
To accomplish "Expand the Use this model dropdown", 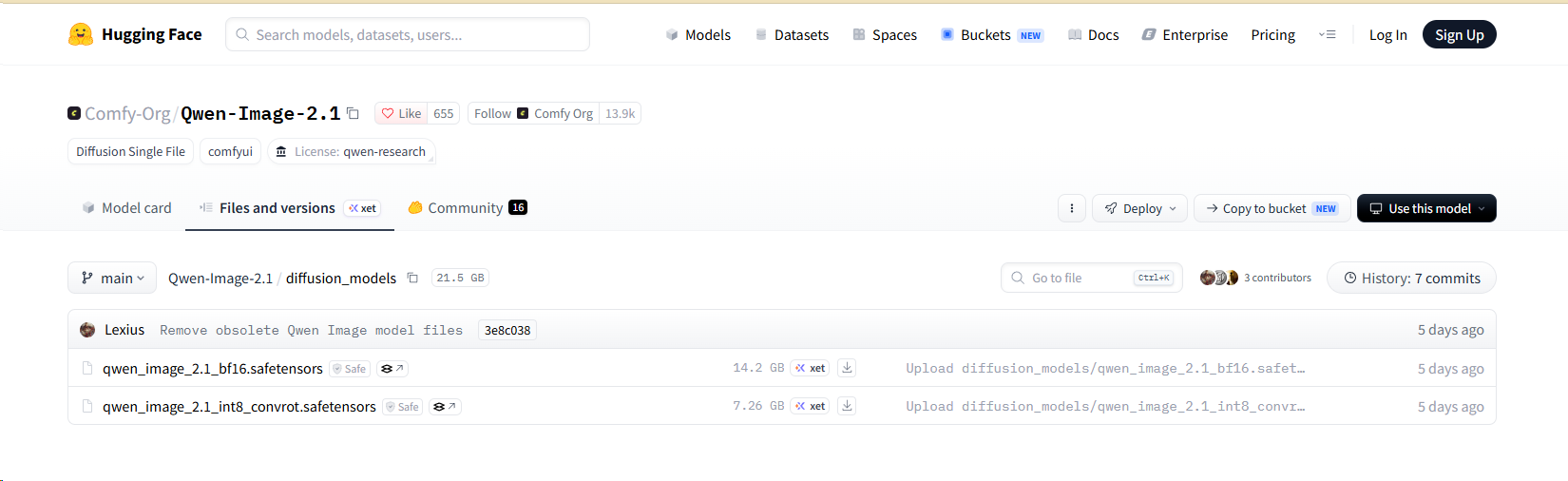I will click(x=1426, y=208).
